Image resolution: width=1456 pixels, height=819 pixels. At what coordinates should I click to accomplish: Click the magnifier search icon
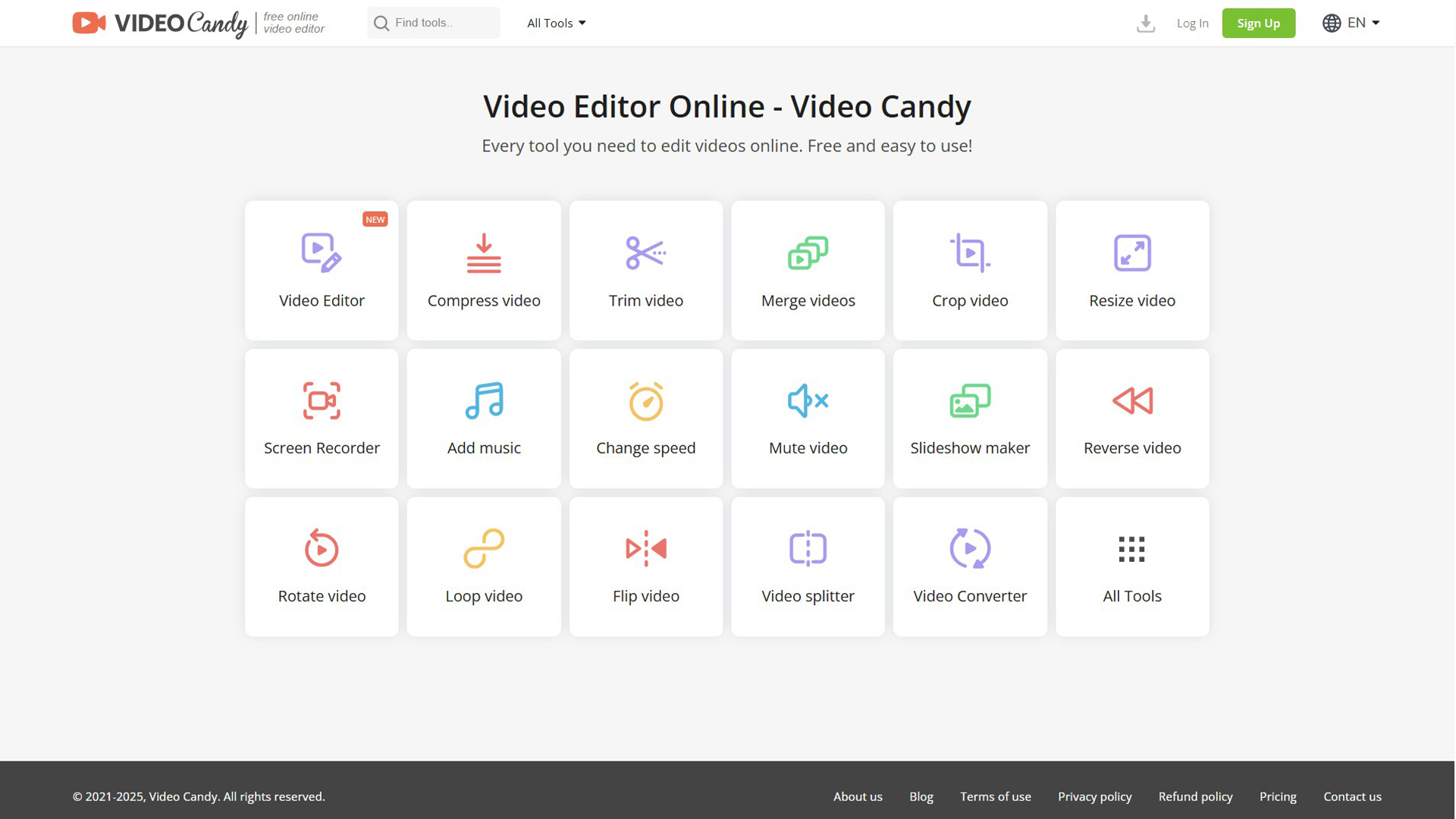[381, 24]
